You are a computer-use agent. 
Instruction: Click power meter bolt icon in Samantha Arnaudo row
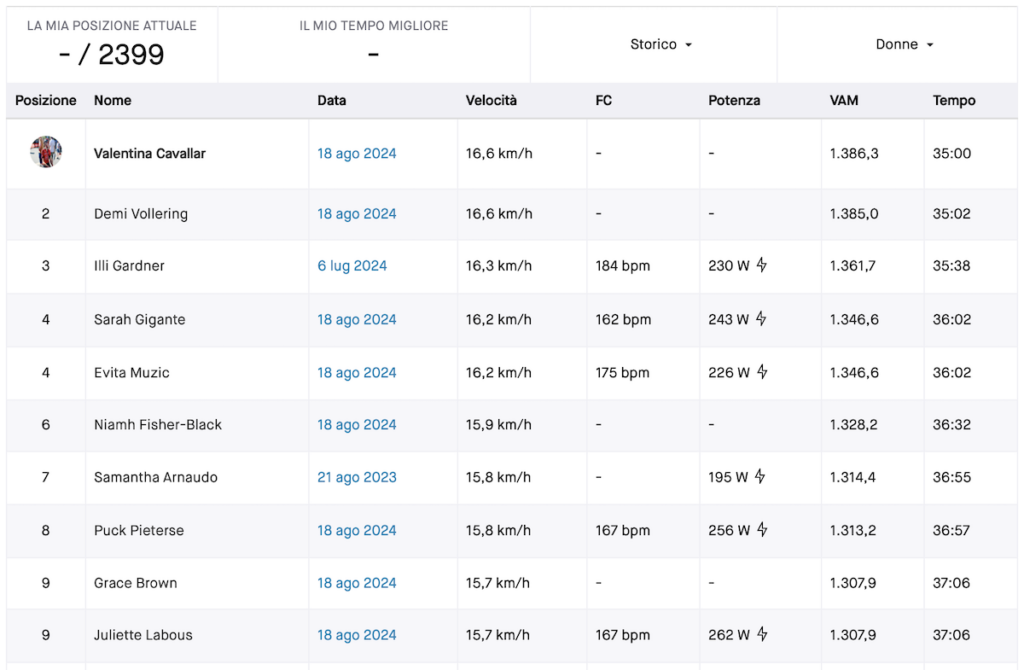tap(760, 477)
